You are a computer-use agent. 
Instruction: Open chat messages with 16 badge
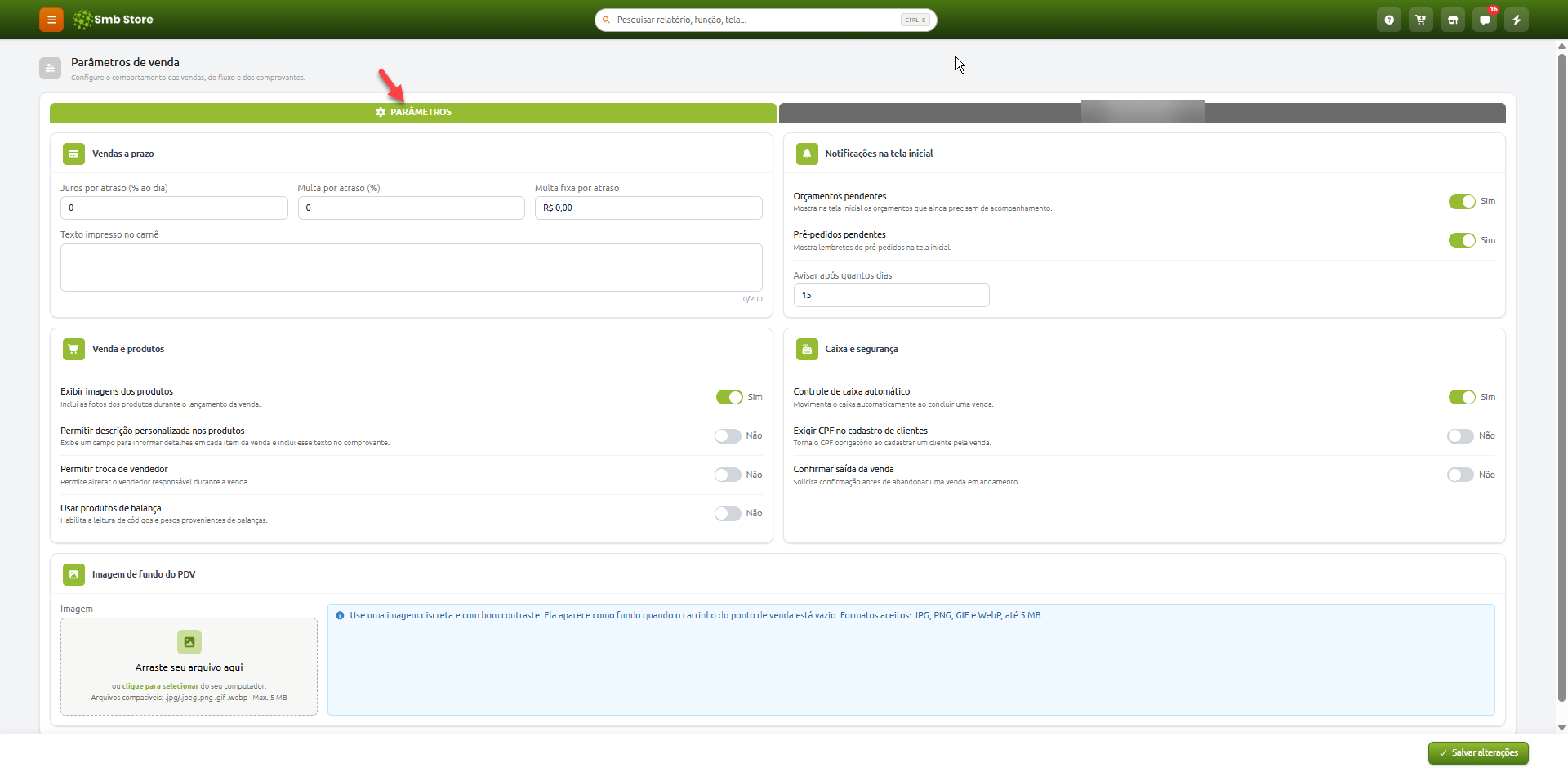point(1485,20)
